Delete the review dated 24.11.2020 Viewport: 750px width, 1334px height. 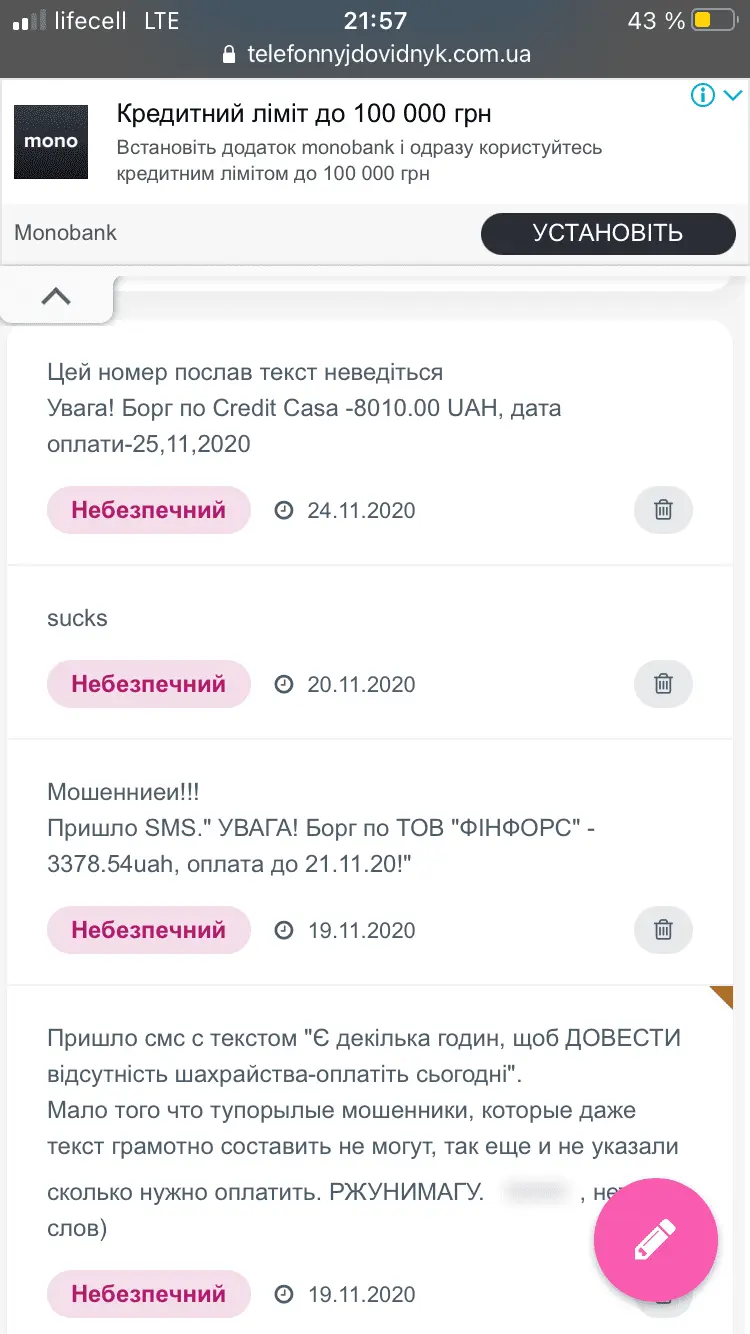point(663,510)
